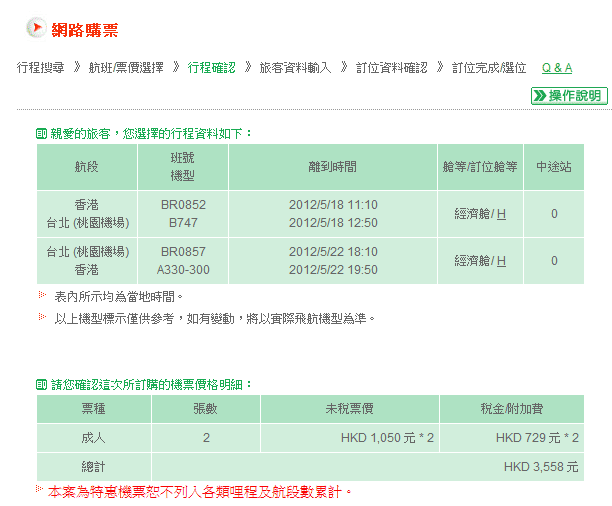Select the 訂位資料確認 step

391,68
